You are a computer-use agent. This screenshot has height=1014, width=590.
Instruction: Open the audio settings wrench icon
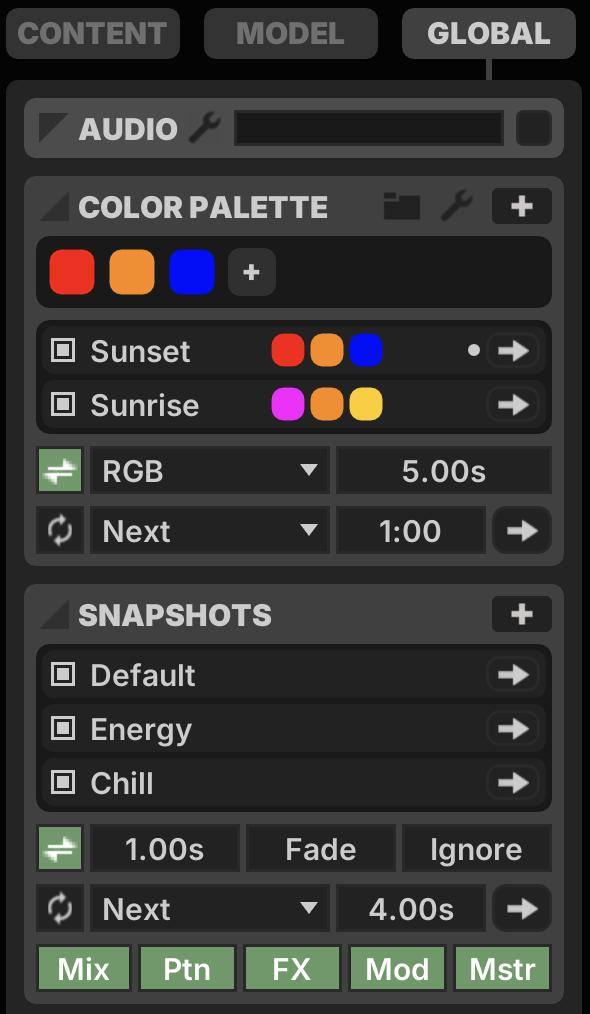[x=204, y=128]
